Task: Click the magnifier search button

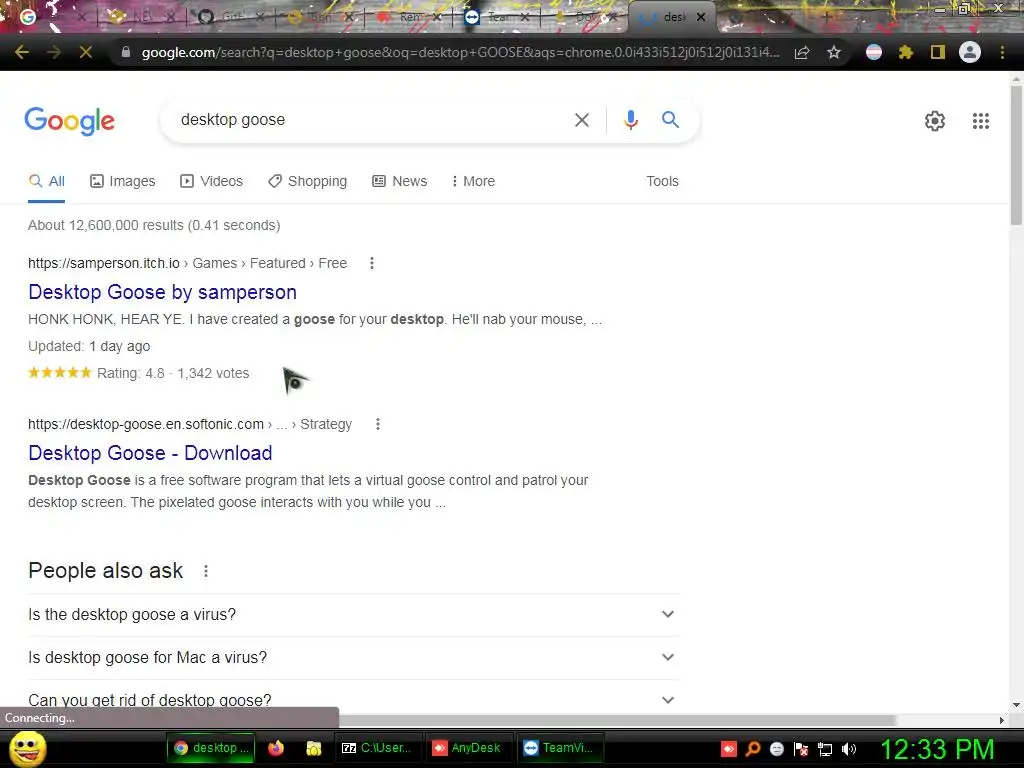Action: 670,120
